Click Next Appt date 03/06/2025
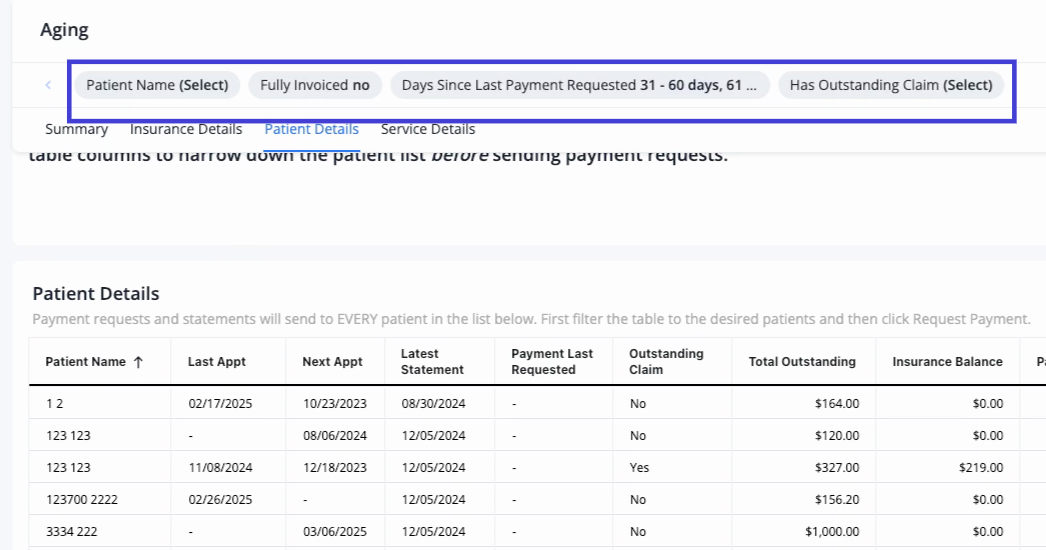The image size is (1046, 550). [335, 532]
